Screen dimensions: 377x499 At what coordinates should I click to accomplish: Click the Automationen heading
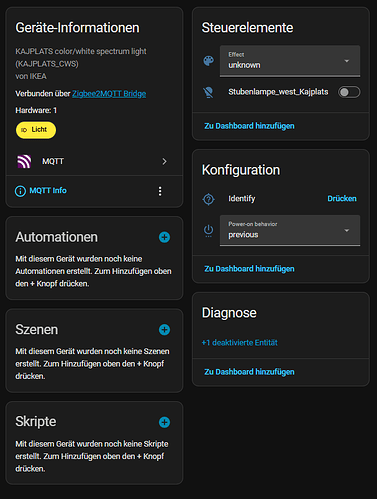(57, 237)
